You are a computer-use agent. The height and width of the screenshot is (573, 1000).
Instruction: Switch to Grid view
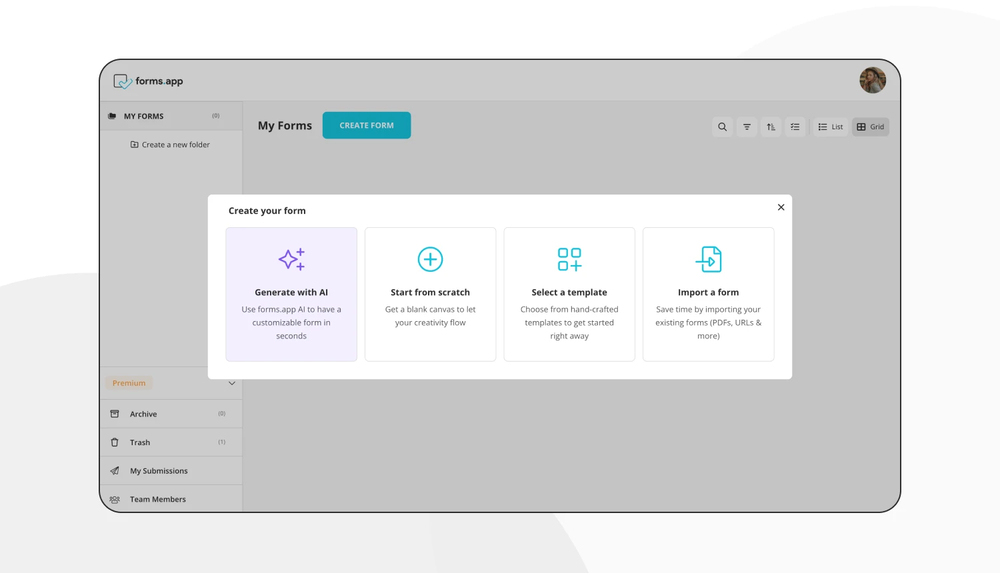coord(870,127)
